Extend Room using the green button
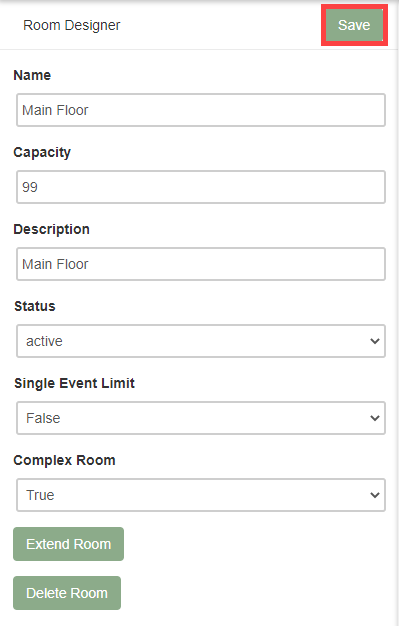 68,544
